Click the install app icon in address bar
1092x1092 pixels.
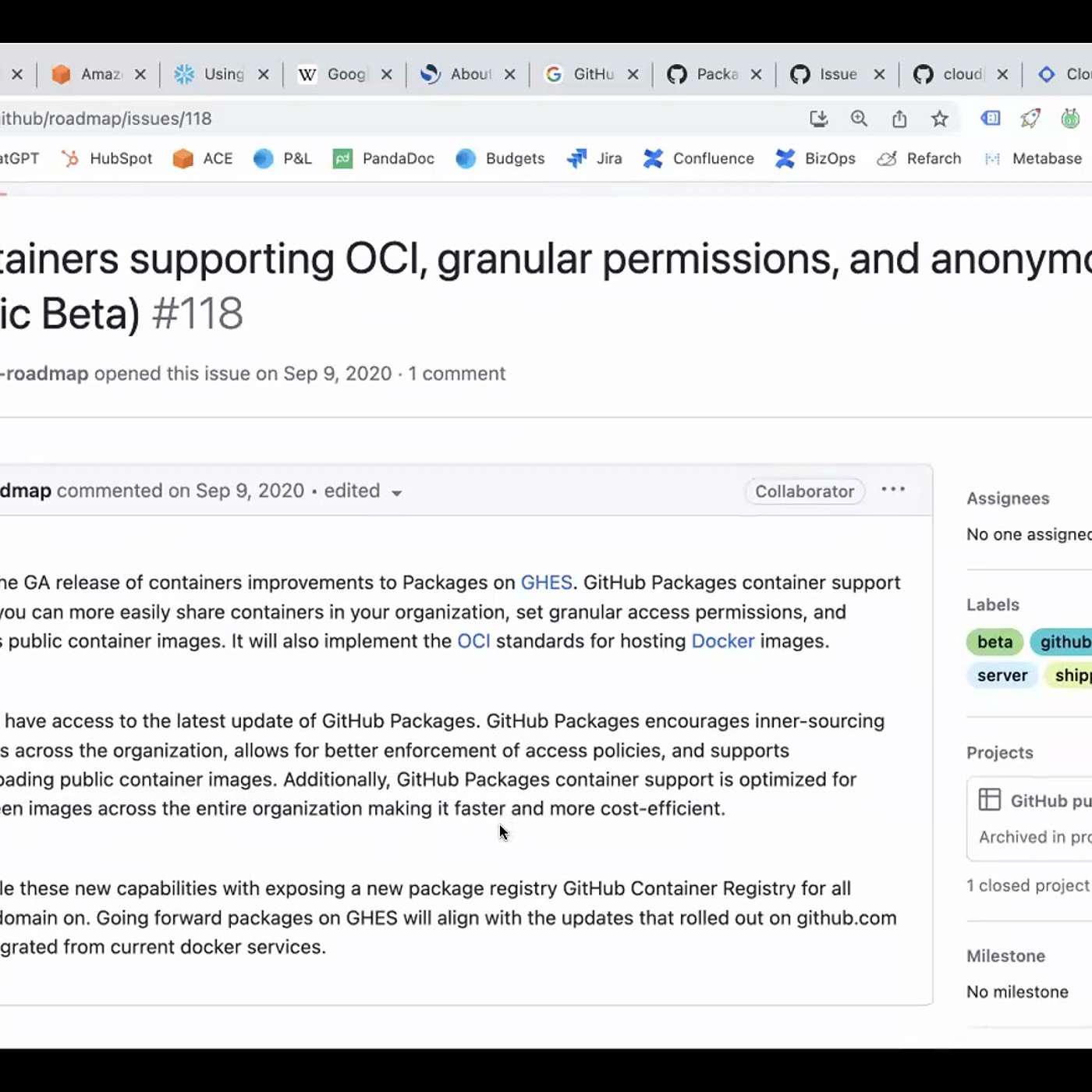(x=818, y=119)
